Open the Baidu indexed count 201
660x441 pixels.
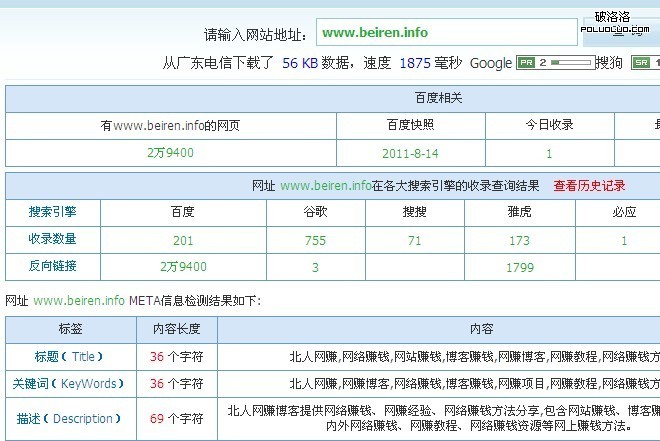pos(183,240)
